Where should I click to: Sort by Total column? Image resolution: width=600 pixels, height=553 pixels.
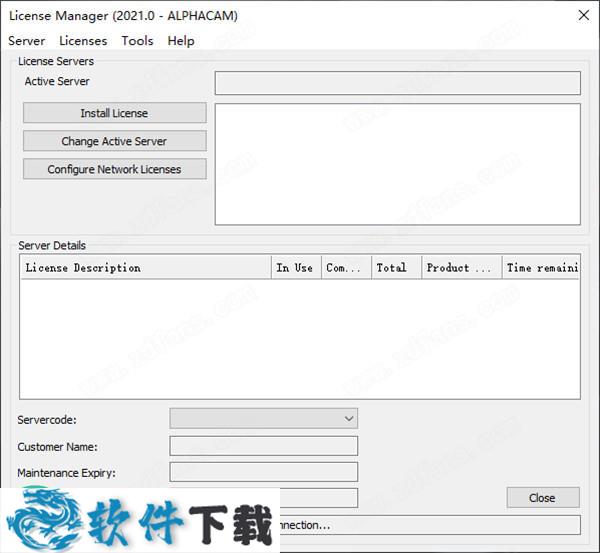[396, 268]
